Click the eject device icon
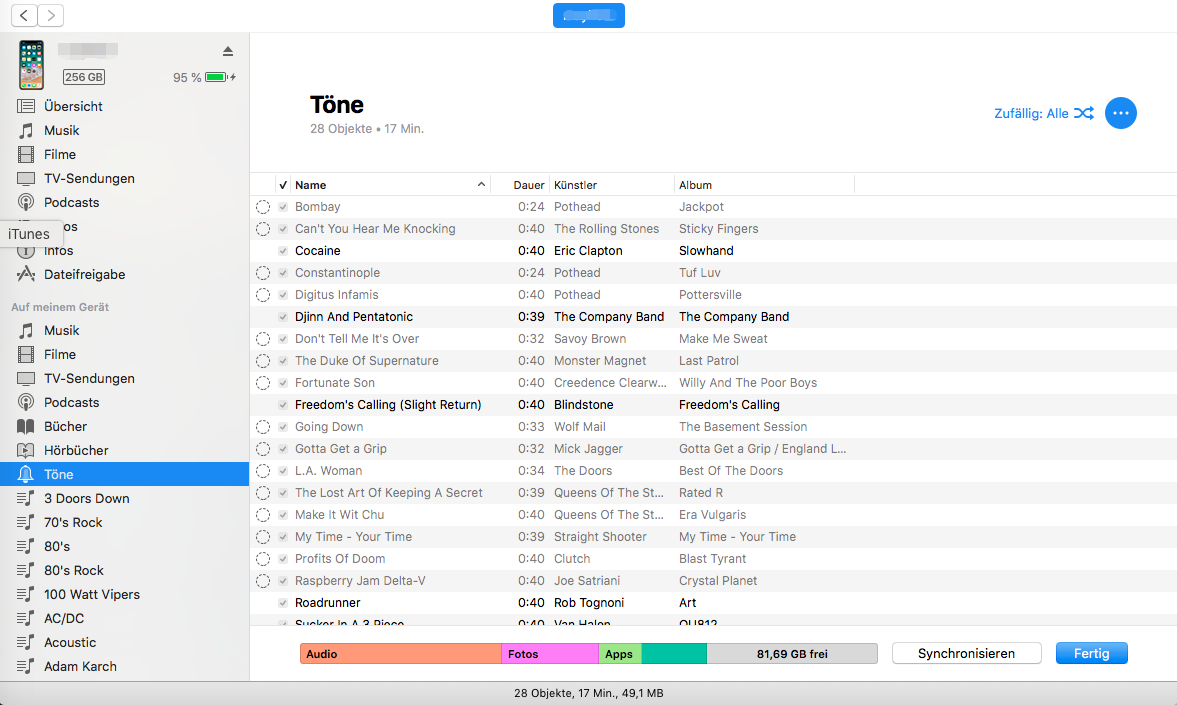This screenshot has width=1177, height=705. (227, 51)
